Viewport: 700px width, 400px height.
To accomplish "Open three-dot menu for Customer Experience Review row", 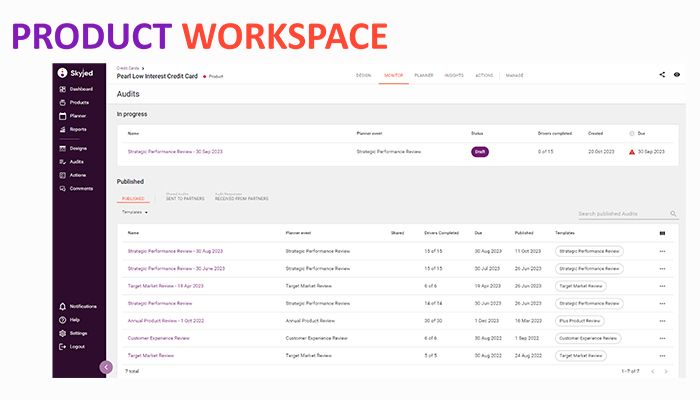I will click(x=662, y=338).
